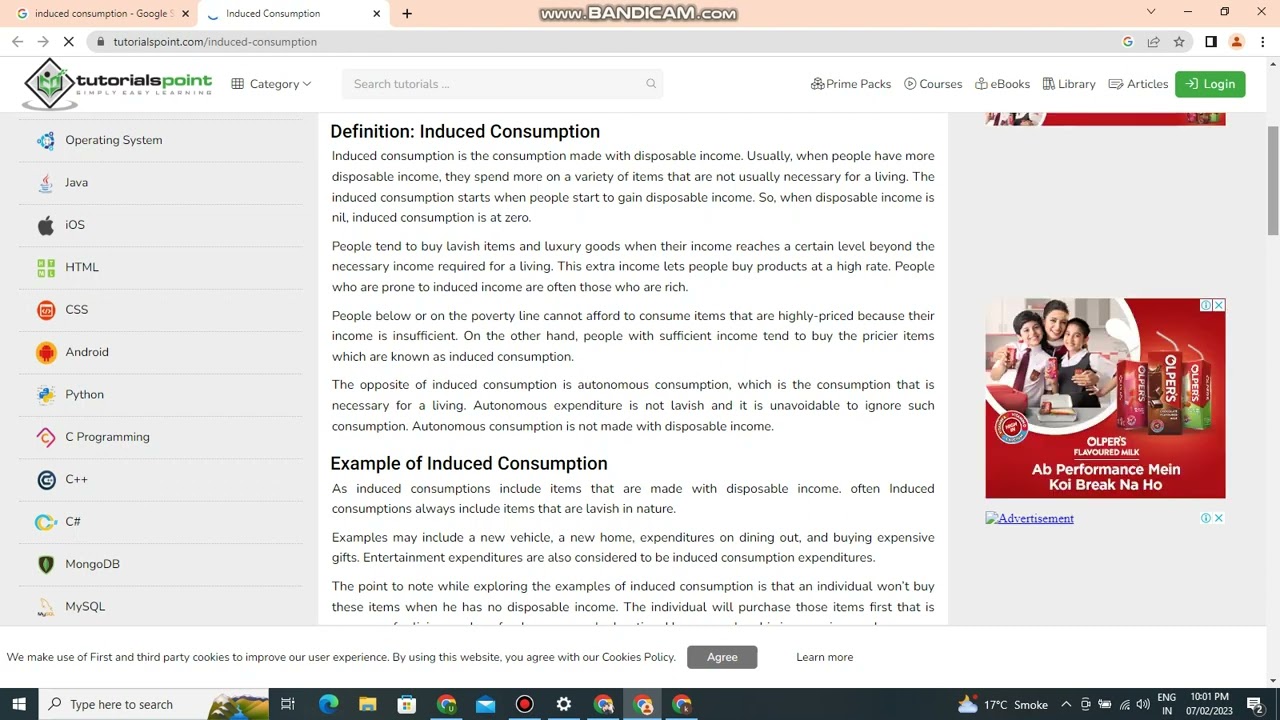
Task: Click the Microsoft Store taskbar icon
Action: coord(407,705)
